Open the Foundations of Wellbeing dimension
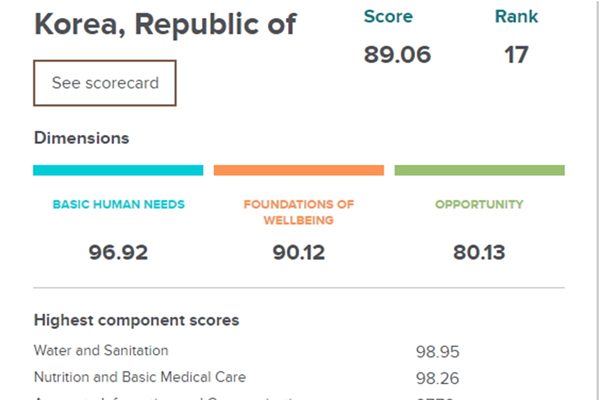 click(299, 212)
